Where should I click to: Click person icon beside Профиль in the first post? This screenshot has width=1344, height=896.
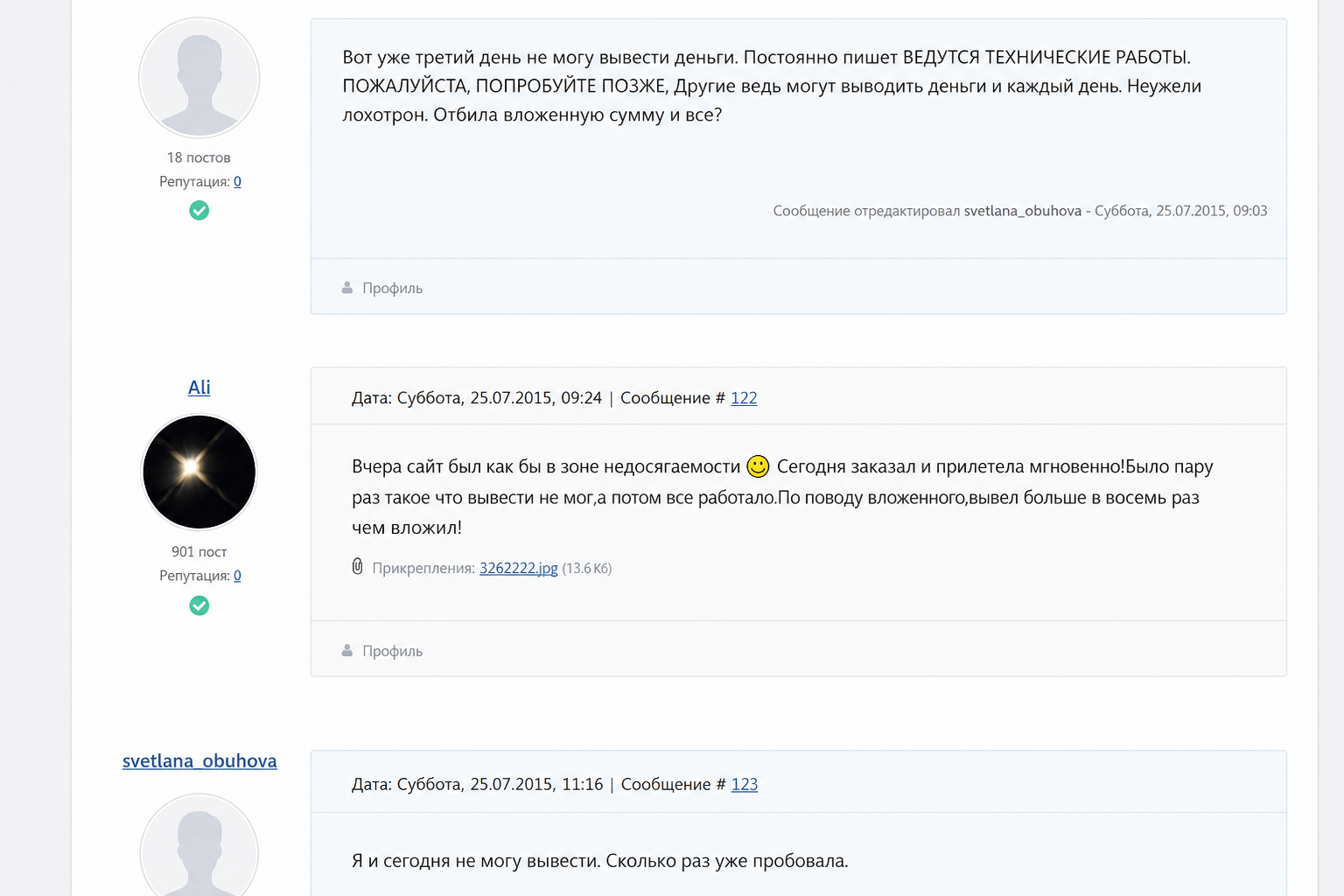coord(347,287)
